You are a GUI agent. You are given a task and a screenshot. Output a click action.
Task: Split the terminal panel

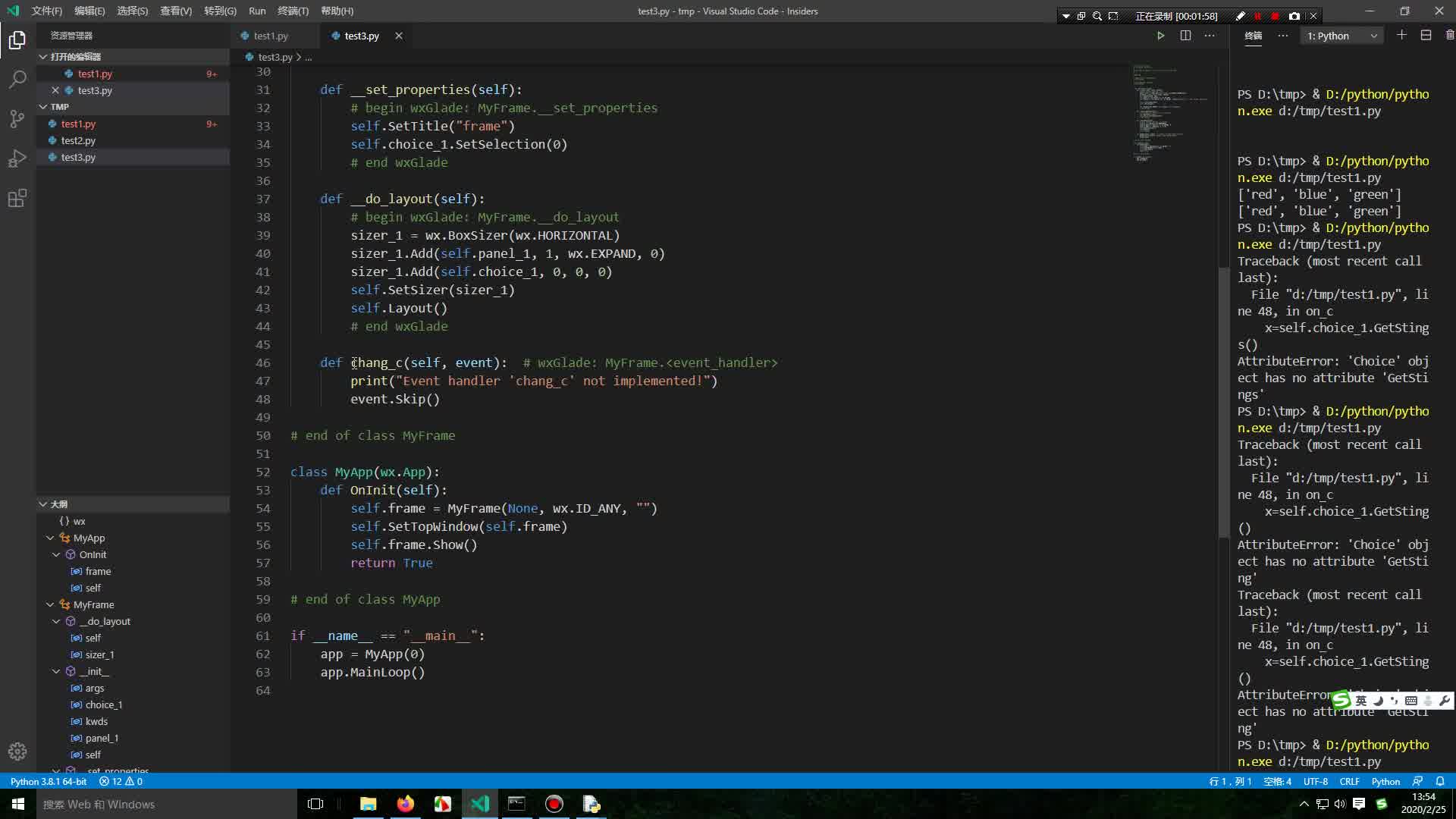[1426, 36]
